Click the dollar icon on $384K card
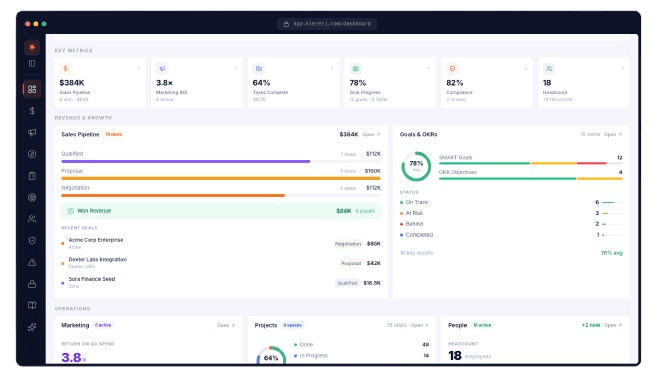The width and height of the screenshot is (662, 377). (65, 68)
